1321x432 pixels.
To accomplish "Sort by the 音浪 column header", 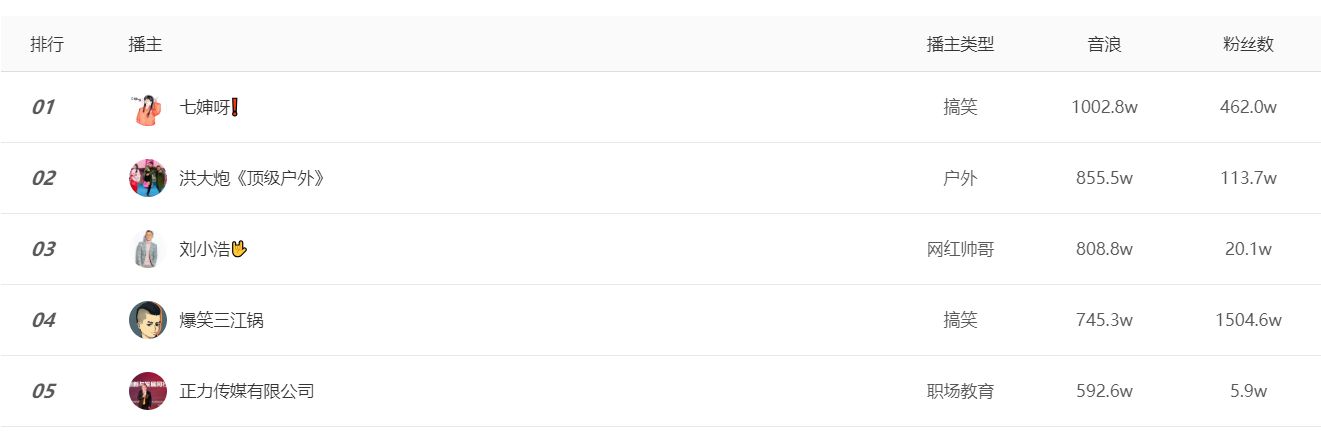I will (x=1104, y=44).
